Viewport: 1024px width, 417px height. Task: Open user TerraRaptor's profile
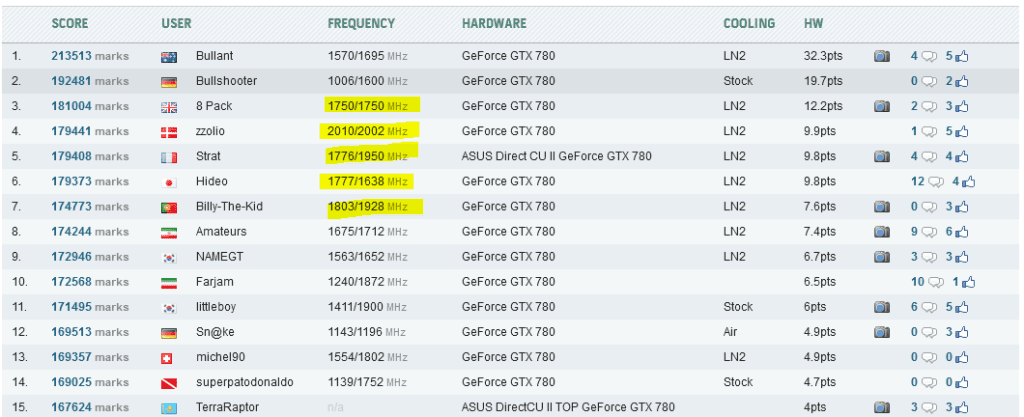227,408
